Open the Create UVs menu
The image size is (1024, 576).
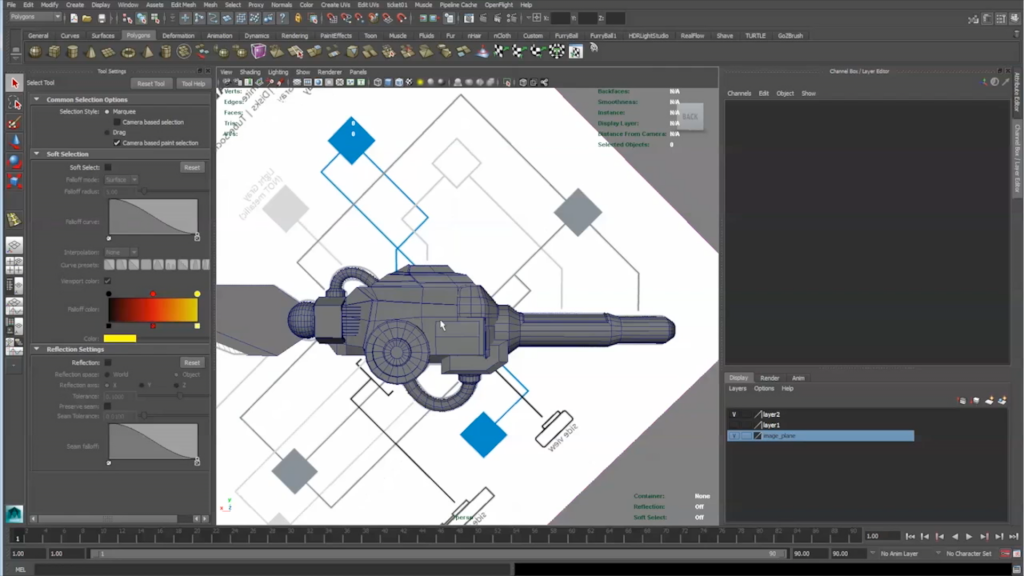[335, 5]
